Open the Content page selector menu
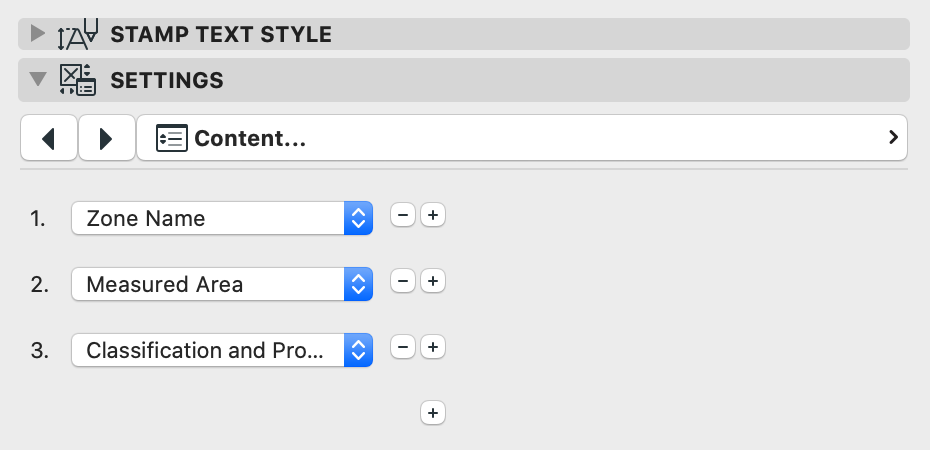930x450 pixels. point(521,138)
